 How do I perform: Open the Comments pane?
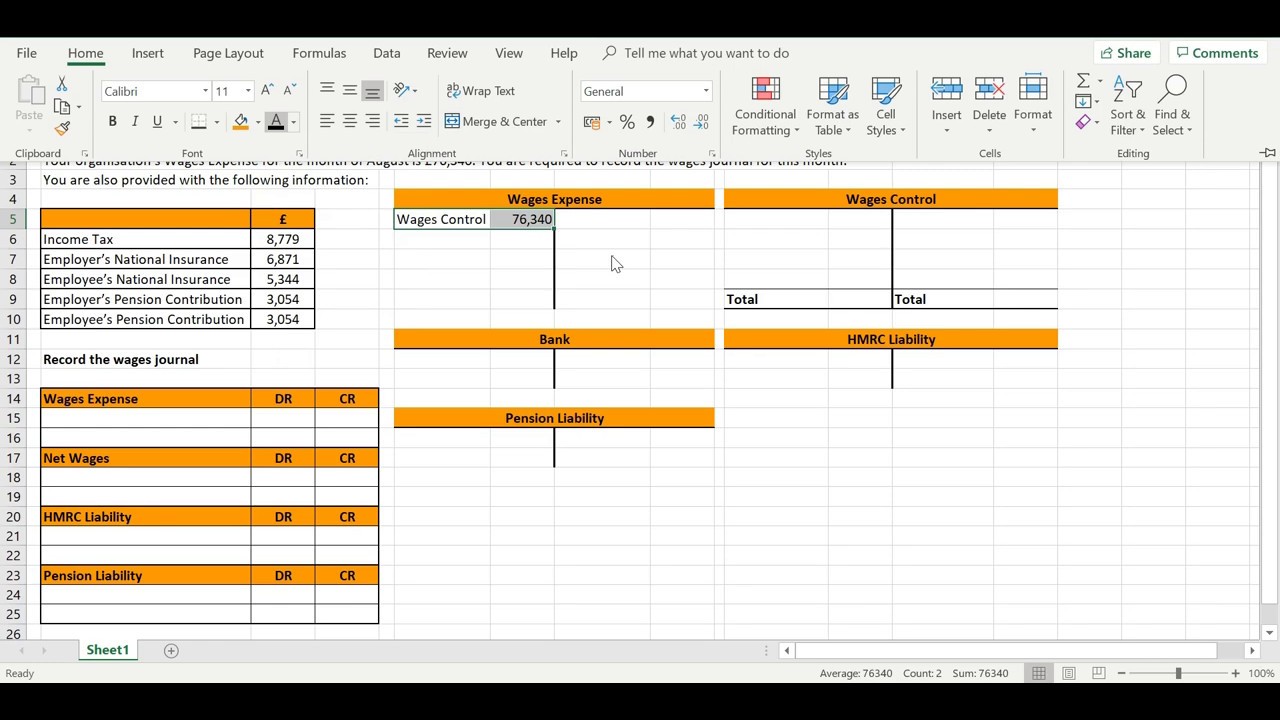[1217, 53]
